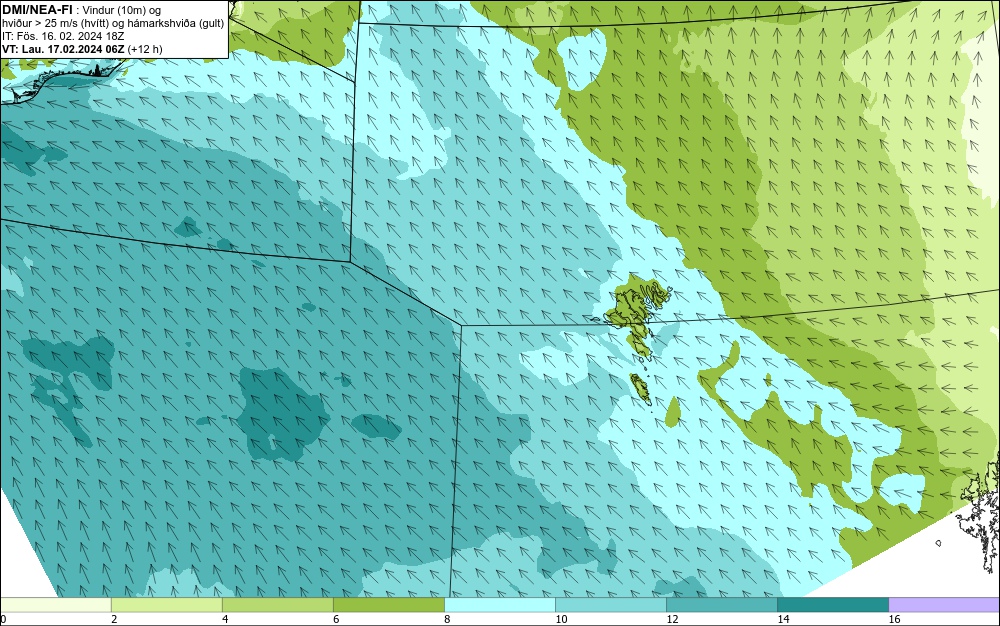Click the 'Vindur (10m) og' label
The height and width of the screenshot is (626, 1000).
[122, 10]
